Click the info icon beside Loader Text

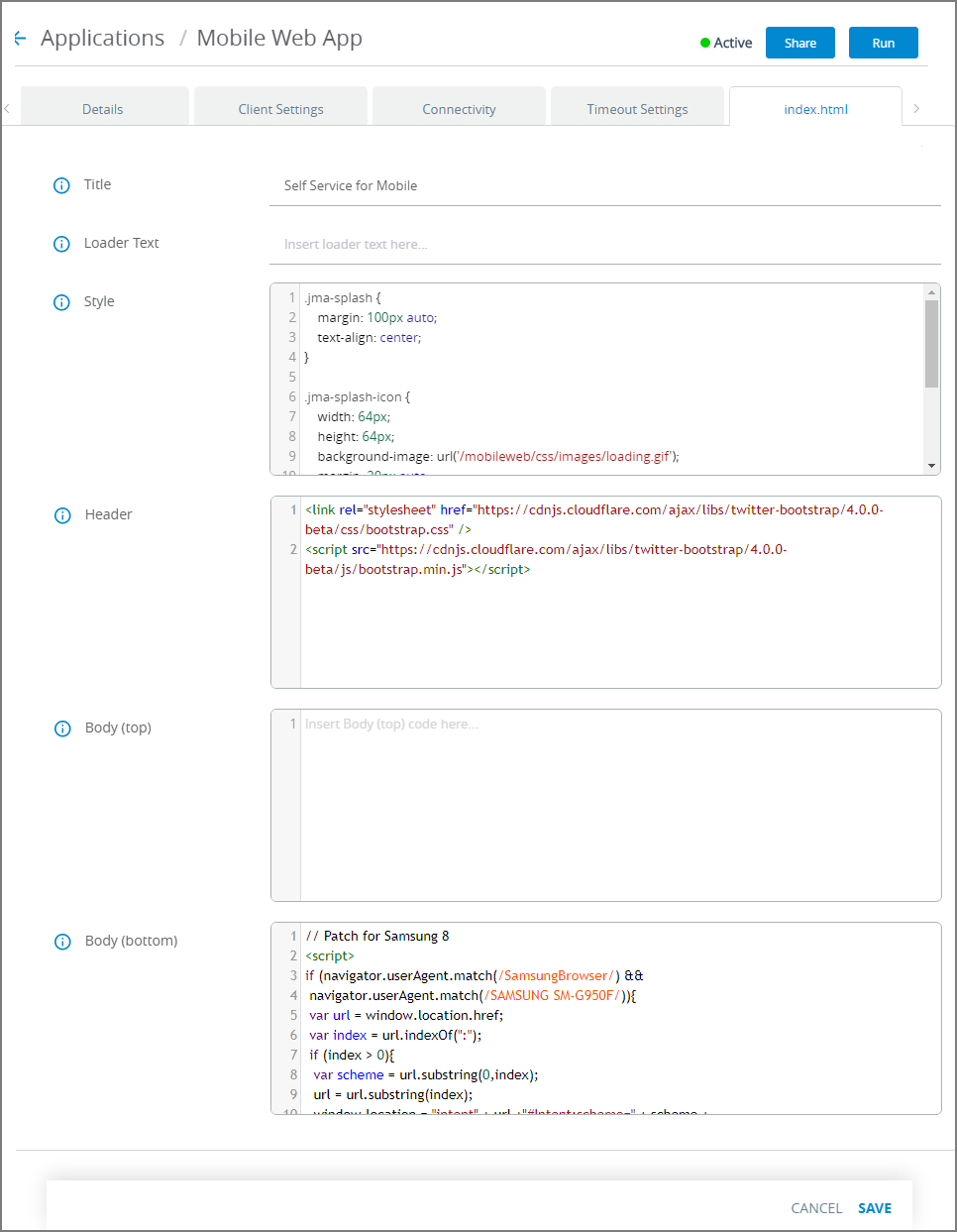61,244
